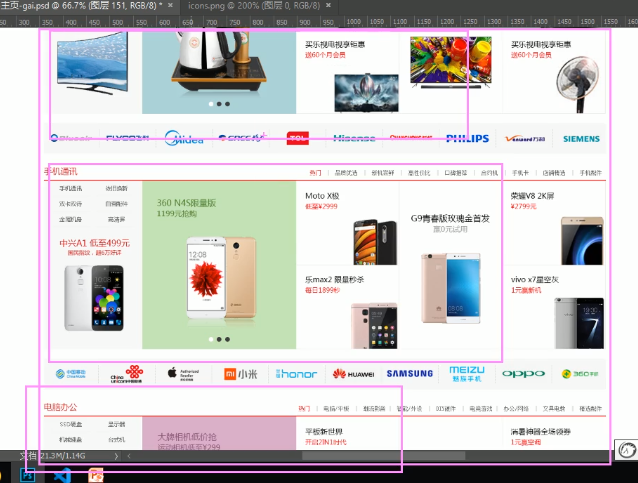Click the Hisense brand logo
This screenshot has height=483, width=638.
click(354, 138)
